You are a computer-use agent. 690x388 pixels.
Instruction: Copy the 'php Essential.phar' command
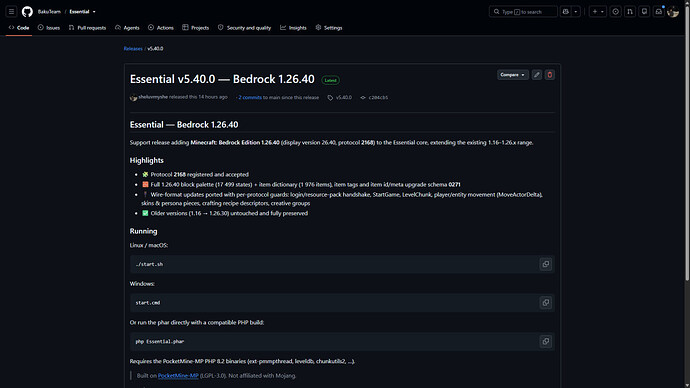546,341
